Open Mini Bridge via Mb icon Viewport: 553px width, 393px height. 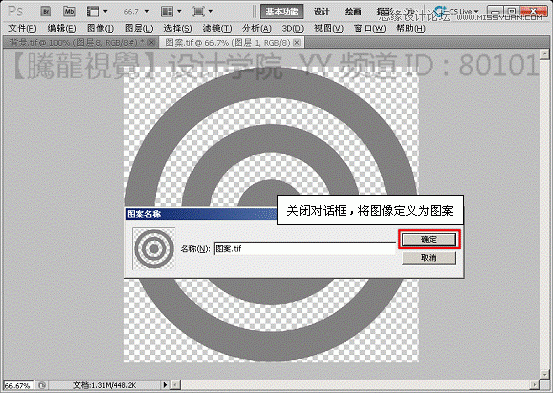click(69, 12)
